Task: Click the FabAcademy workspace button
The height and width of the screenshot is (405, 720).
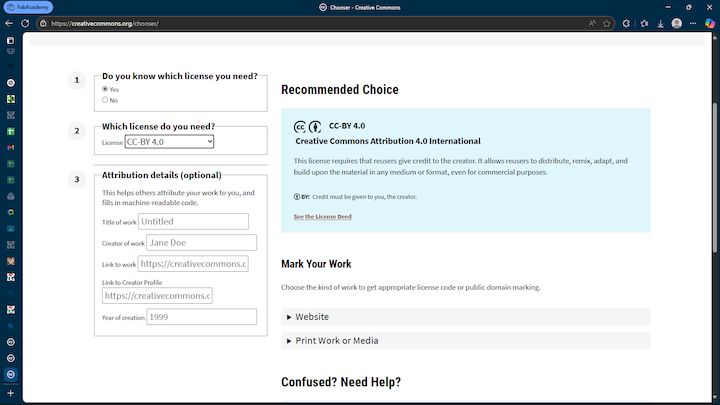Action: pos(28,7)
